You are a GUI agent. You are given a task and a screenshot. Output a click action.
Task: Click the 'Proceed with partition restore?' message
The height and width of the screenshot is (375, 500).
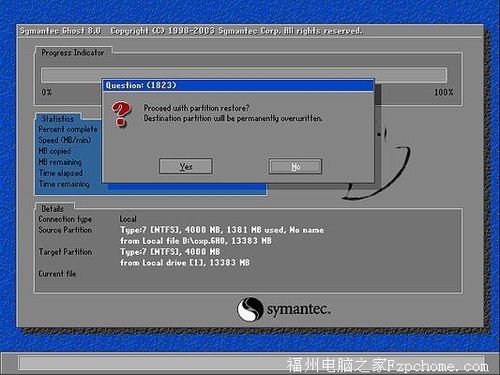click(x=196, y=108)
